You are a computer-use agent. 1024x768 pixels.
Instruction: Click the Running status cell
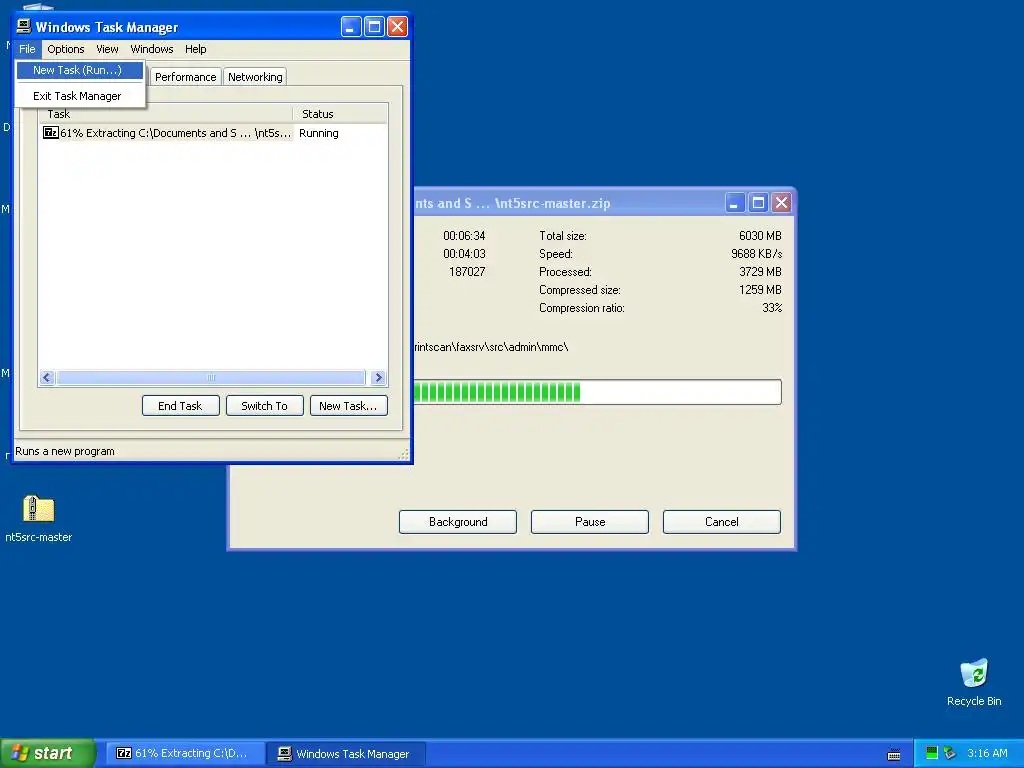(319, 133)
